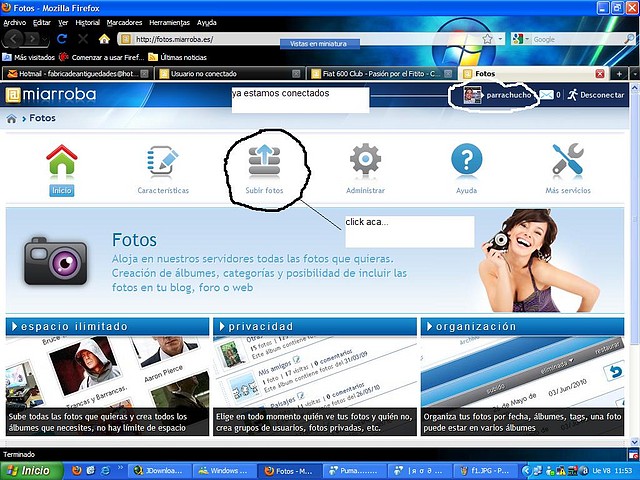The height and width of the screenshot is (480, 640).
Task: Open the Windows Inicio start button
Action: (32, 471)
